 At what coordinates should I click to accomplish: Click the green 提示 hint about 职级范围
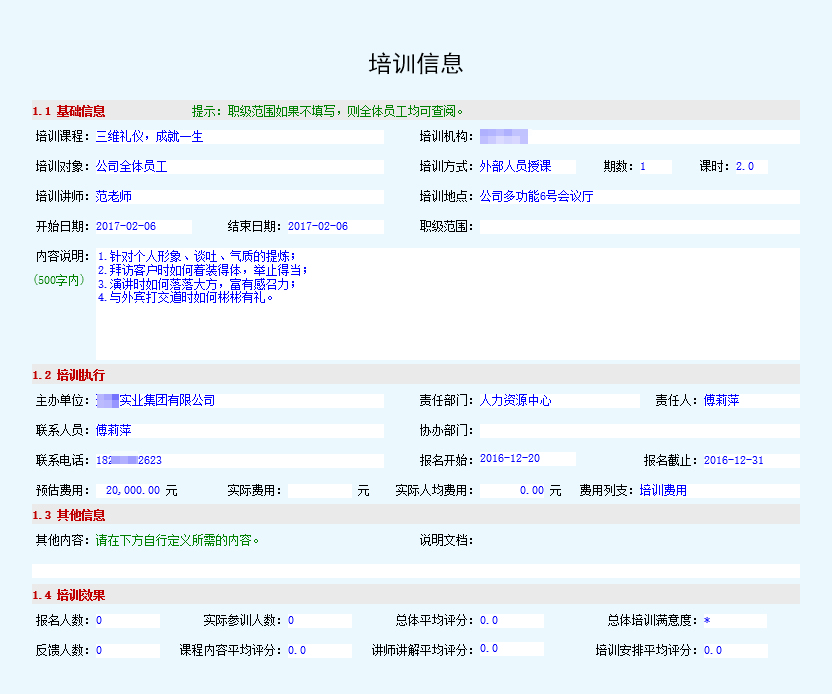[x=327, y=111]
